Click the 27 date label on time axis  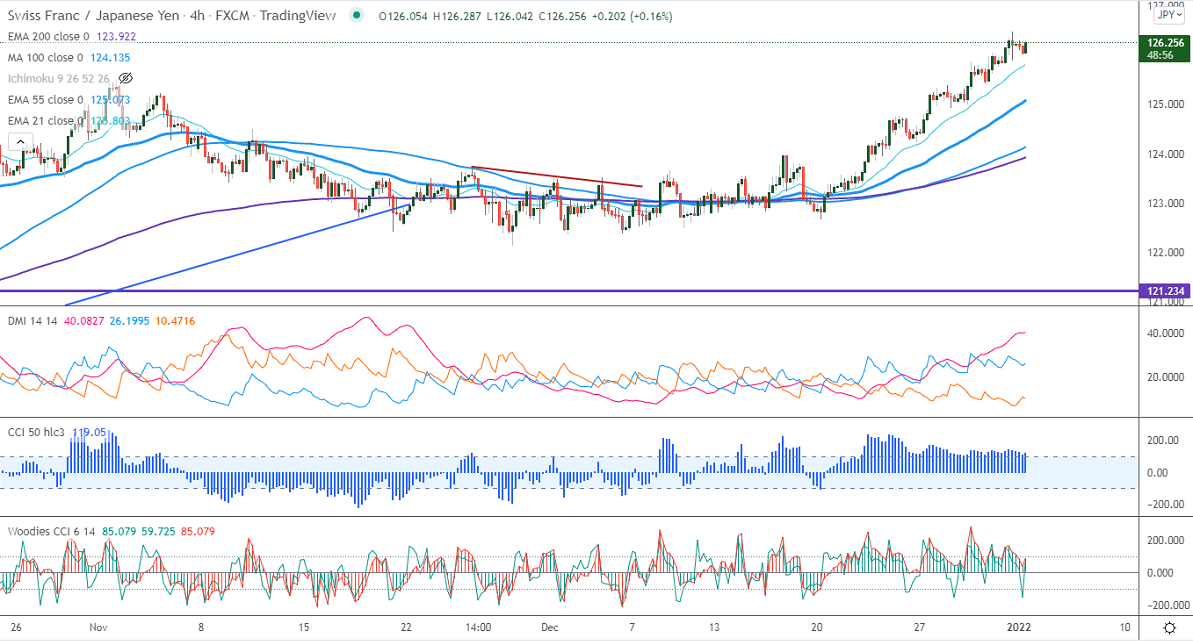tap(919, 628)
